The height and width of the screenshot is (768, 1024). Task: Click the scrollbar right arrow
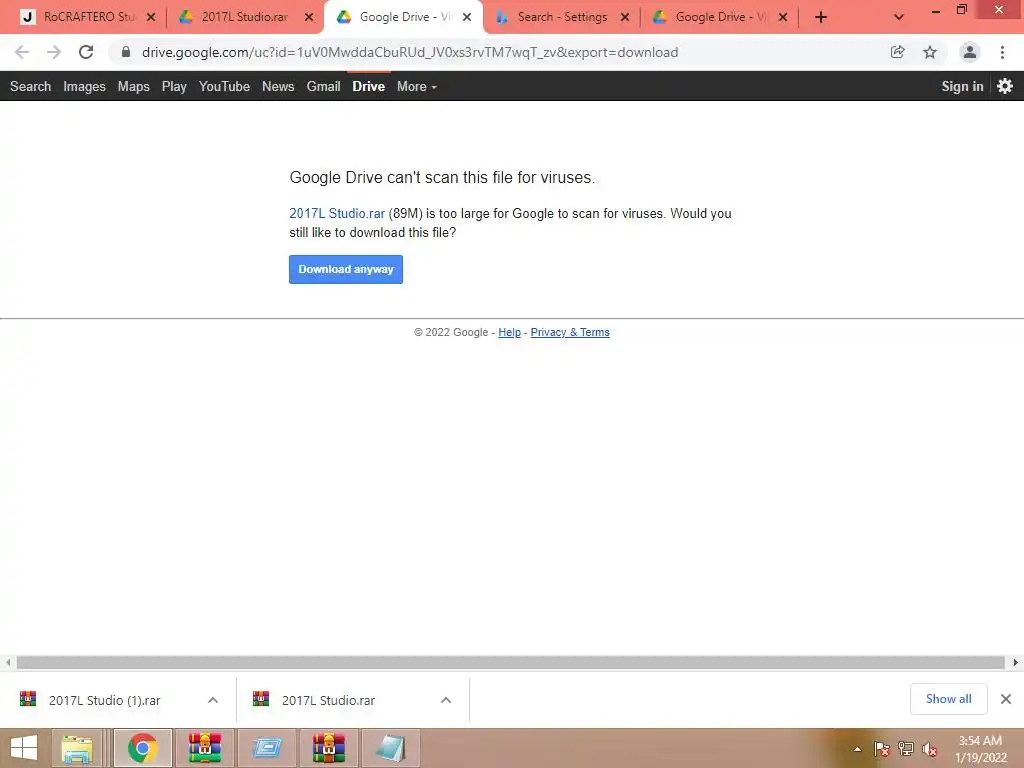click(1016, 662)
